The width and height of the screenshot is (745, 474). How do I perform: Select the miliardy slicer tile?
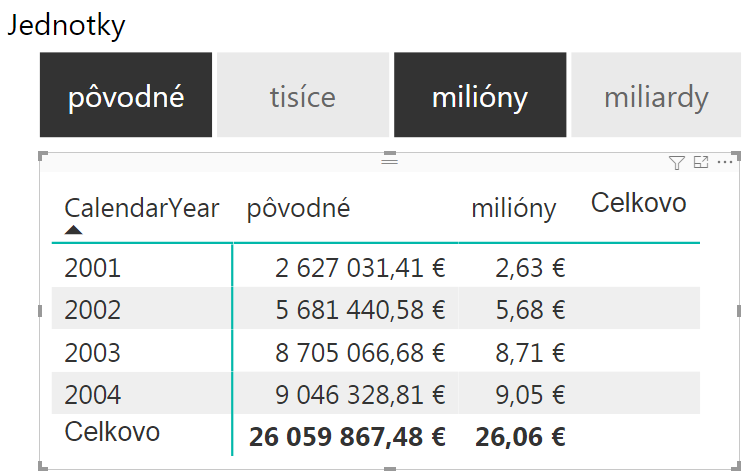tap(656, 95)
